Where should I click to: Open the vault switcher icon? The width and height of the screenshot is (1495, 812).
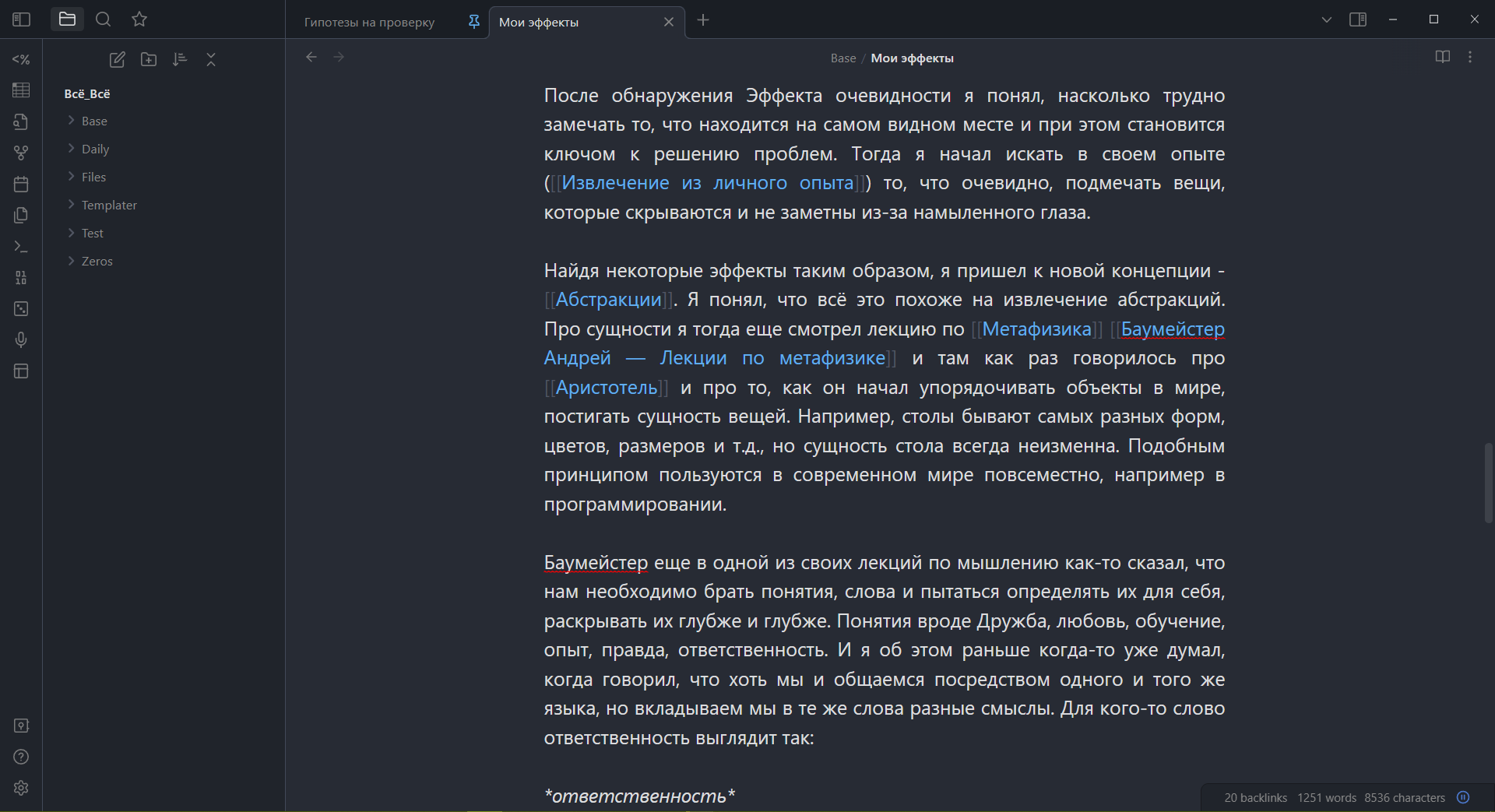click(x=21, y=726)
